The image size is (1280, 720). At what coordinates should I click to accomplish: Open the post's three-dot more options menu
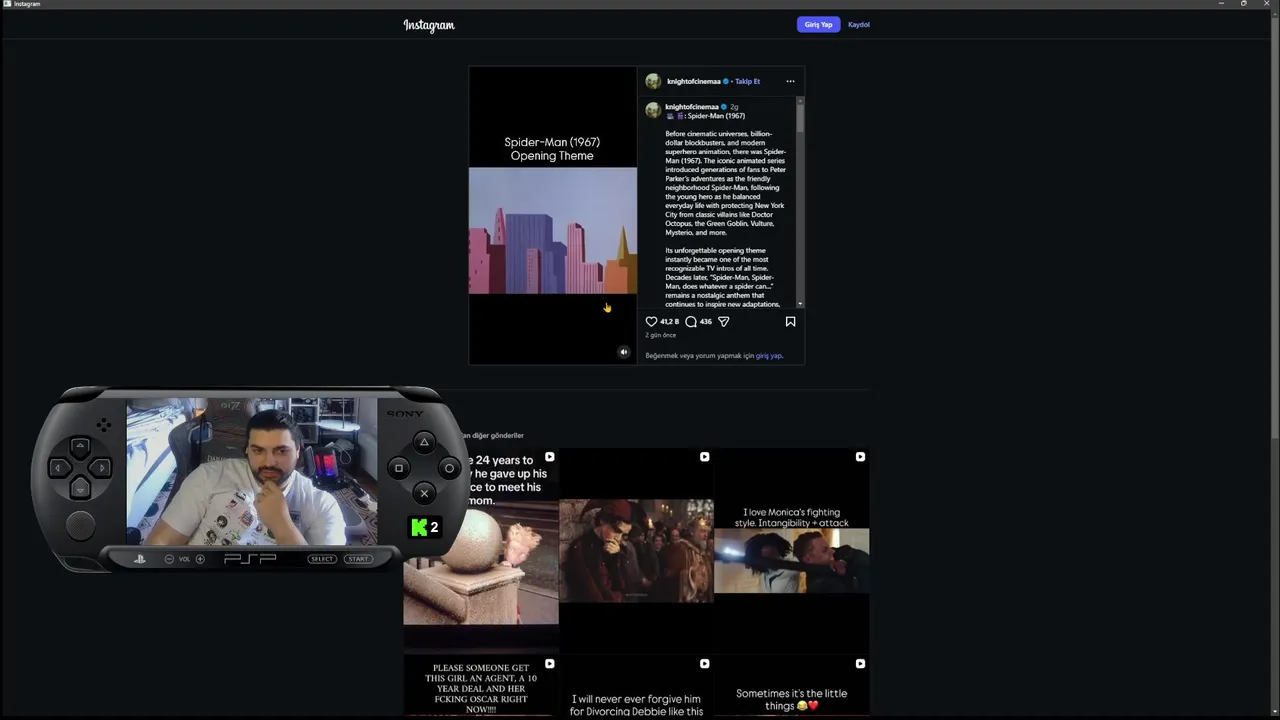(790, 81)
